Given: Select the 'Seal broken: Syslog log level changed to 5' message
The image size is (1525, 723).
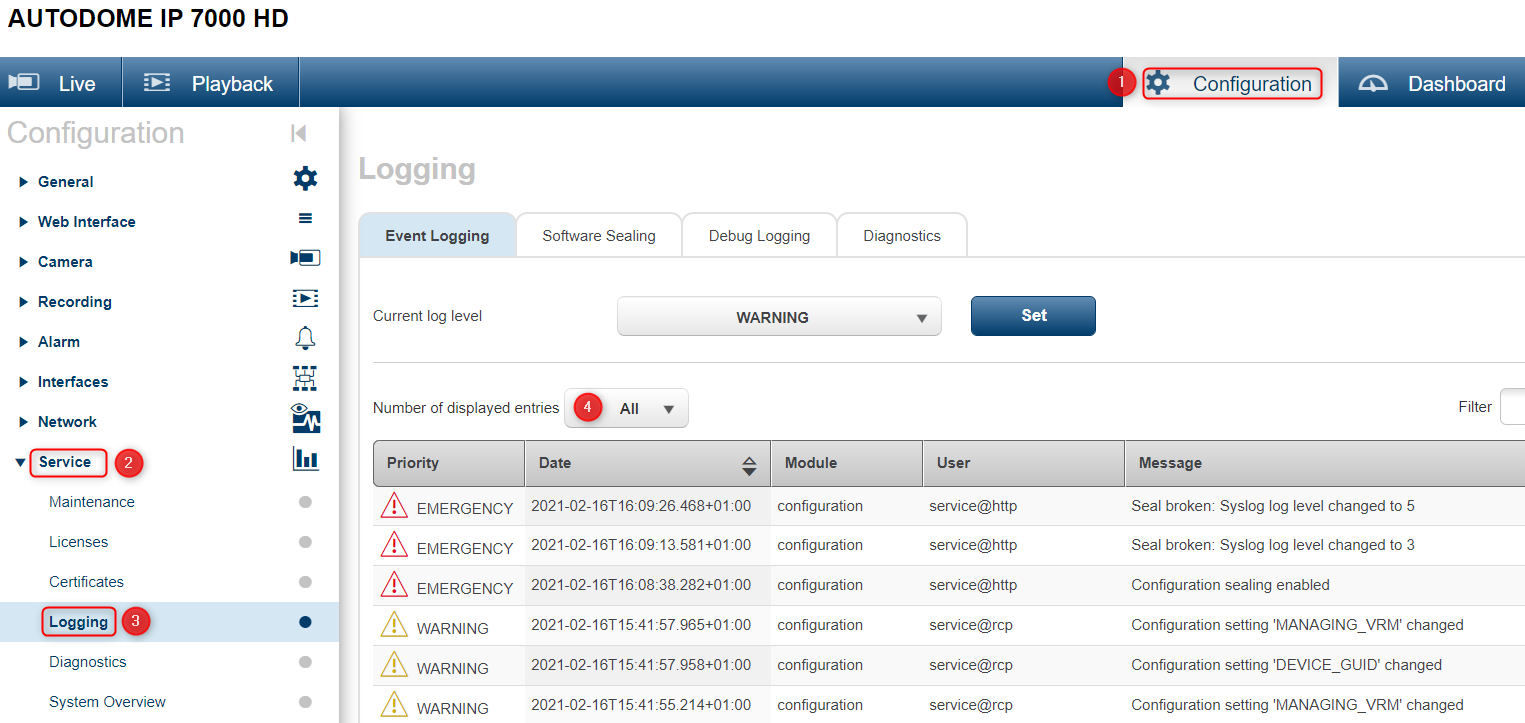Looking at the screenshot, I should (x=1273, y=506).
